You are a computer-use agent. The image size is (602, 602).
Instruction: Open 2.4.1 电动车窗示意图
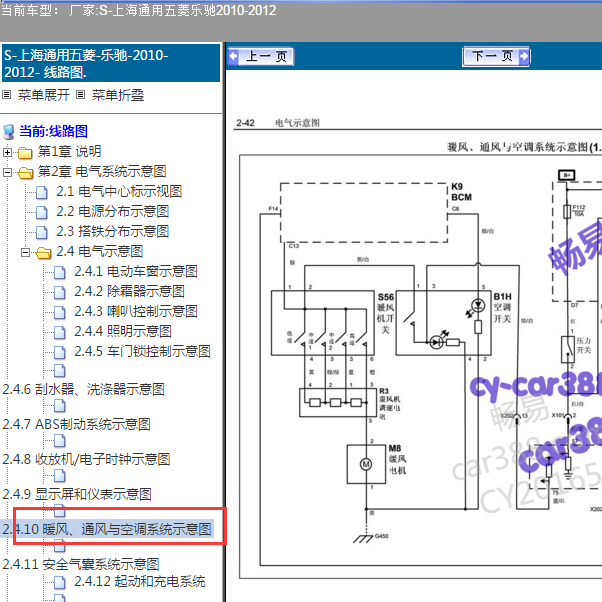point(136,271)
